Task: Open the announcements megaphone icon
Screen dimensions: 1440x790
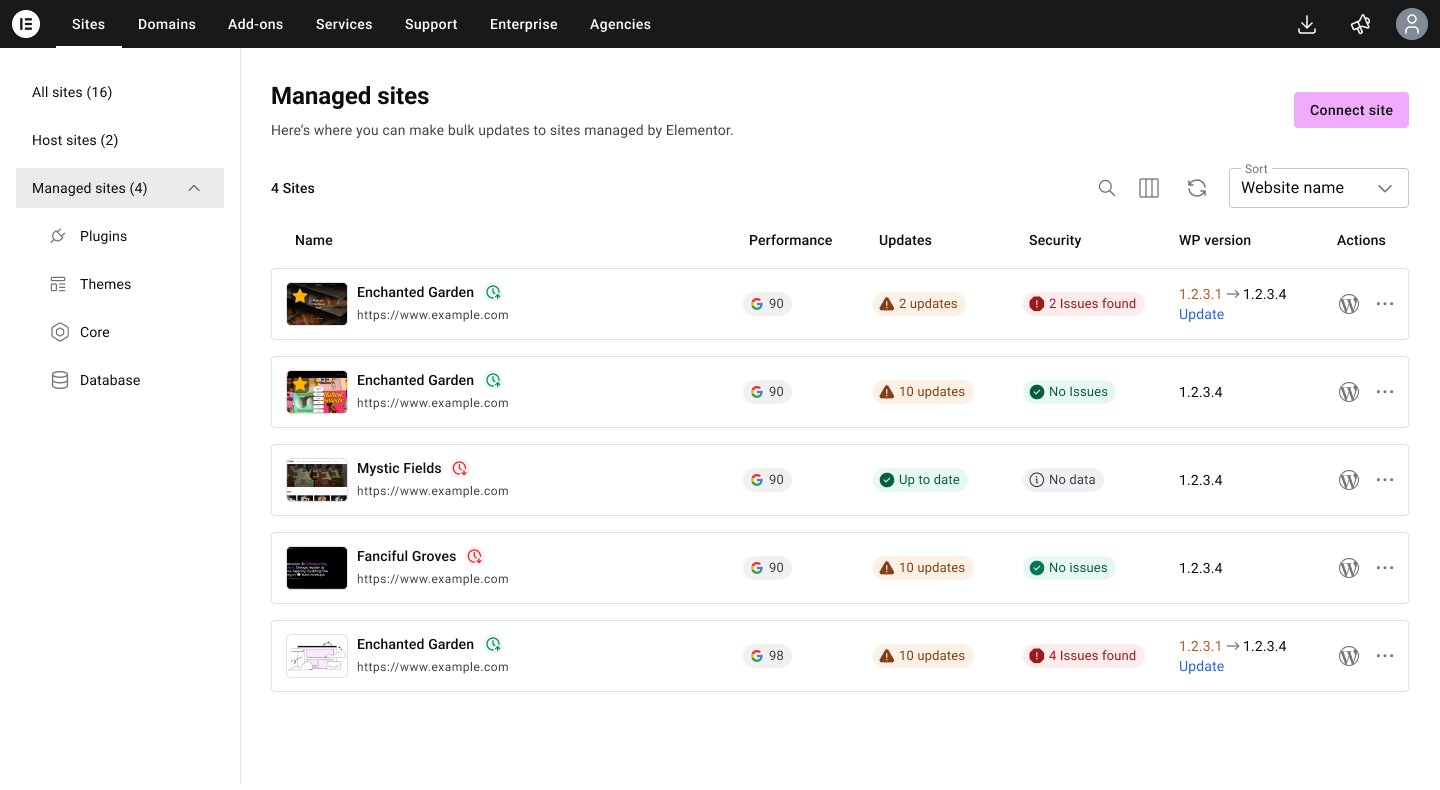Action: (1360, 24)
